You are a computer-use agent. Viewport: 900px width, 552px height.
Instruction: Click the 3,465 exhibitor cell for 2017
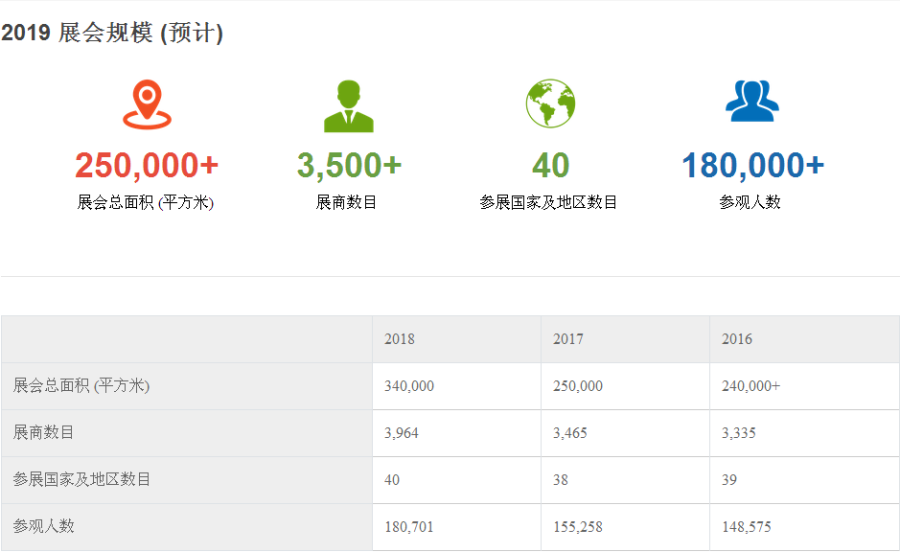point(572,433)
